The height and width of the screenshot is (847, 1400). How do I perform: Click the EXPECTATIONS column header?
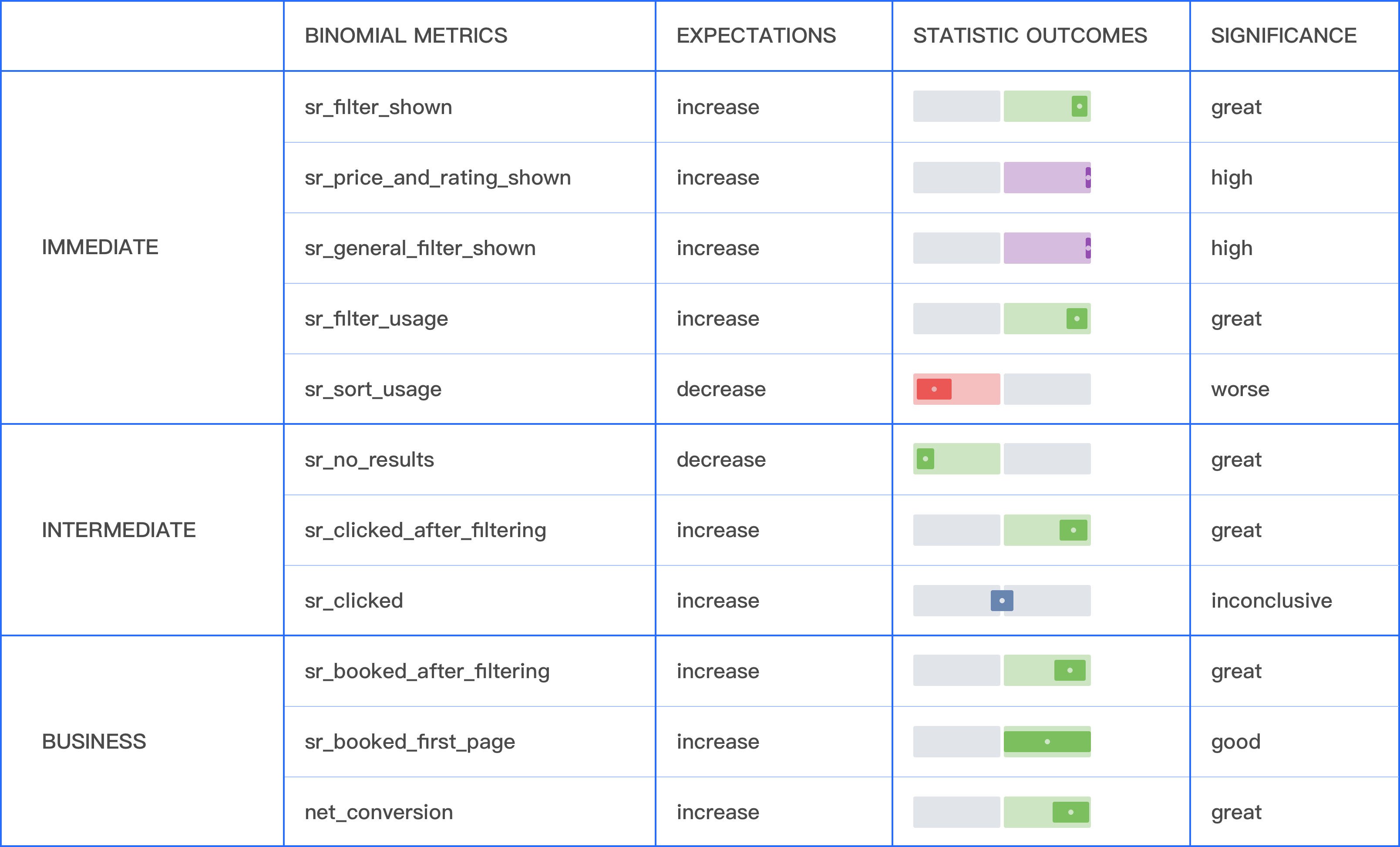tap(756, 36)
